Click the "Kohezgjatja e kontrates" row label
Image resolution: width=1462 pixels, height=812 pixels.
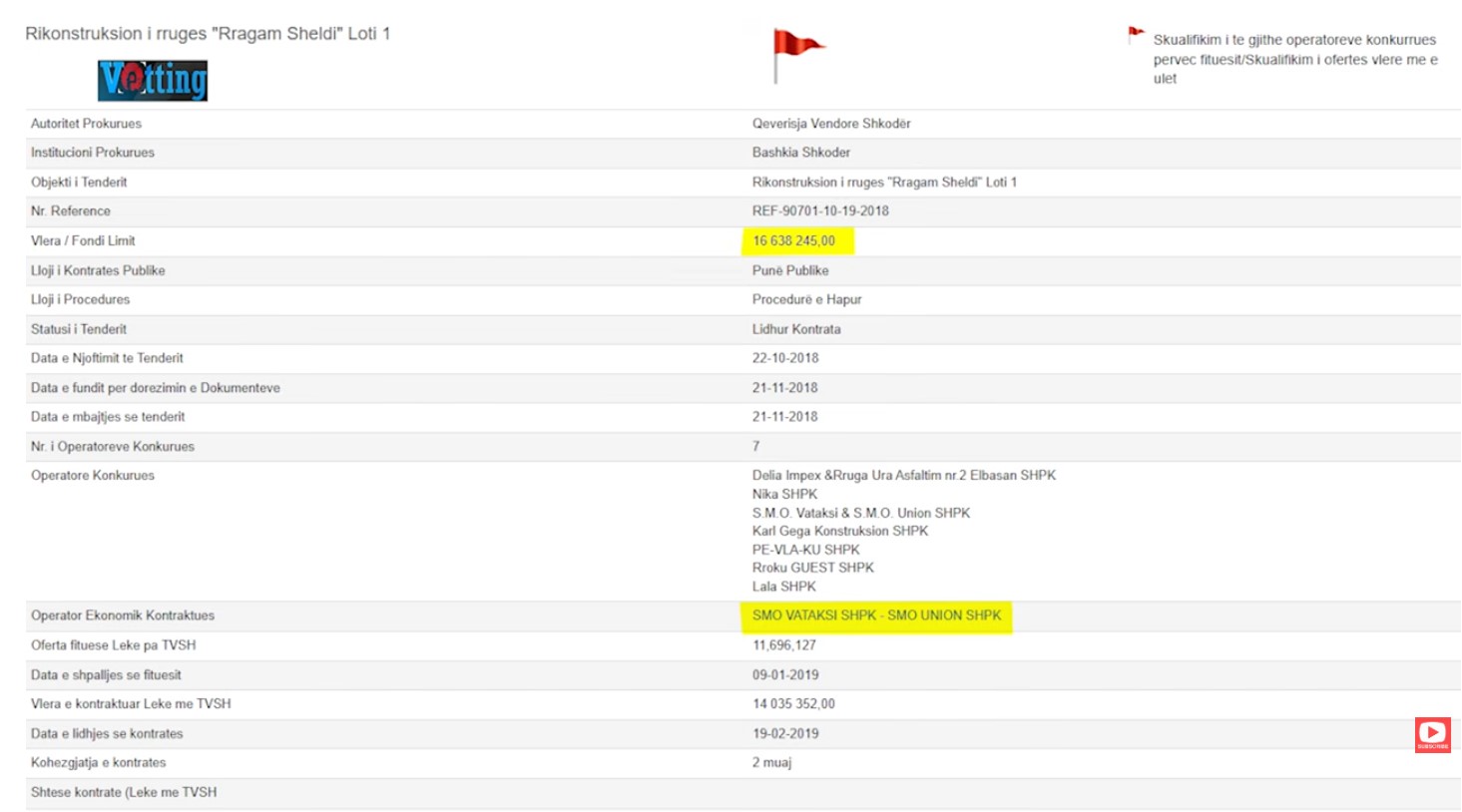tap(98, 763)
